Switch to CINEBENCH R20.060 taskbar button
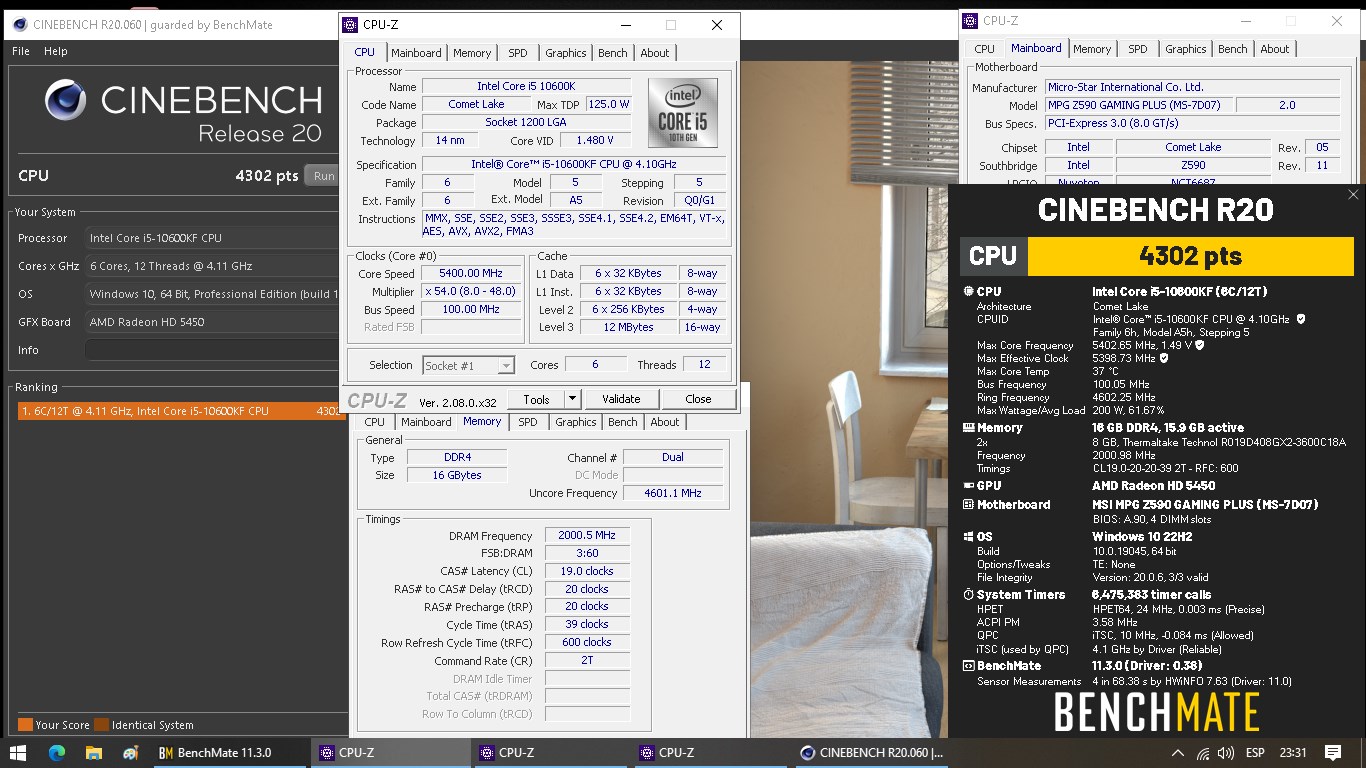Viewport: 1366px width, 768px height. coord(870,753)
